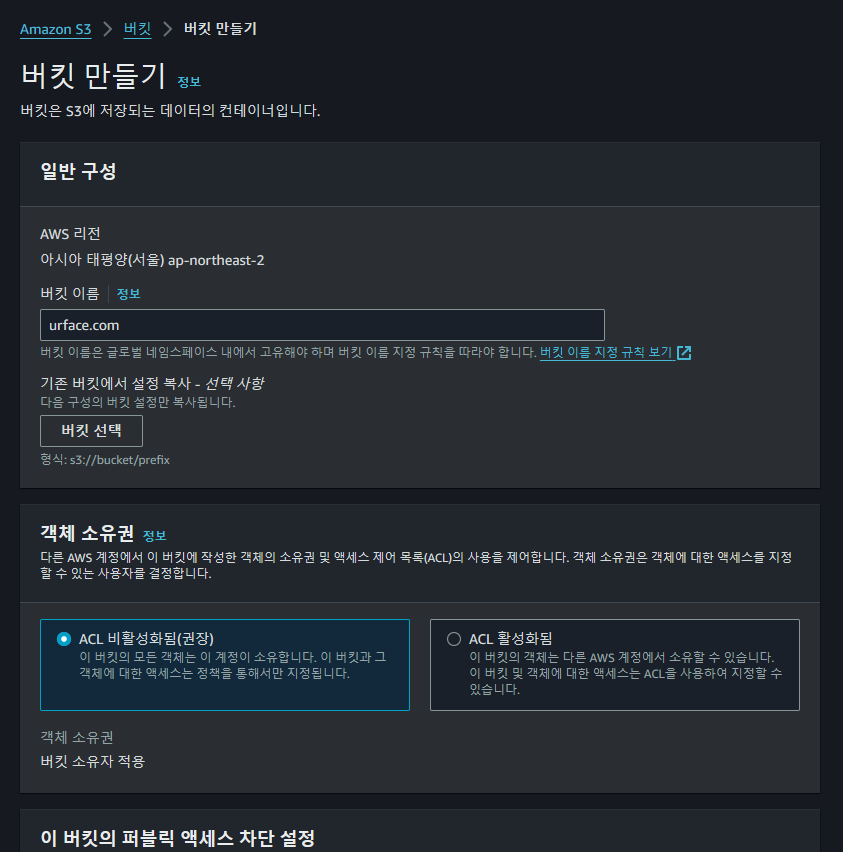Screen dimensions: 843x852
Task: Click the breadcrumb chevron after 버킷
Action: click(167, 29)
